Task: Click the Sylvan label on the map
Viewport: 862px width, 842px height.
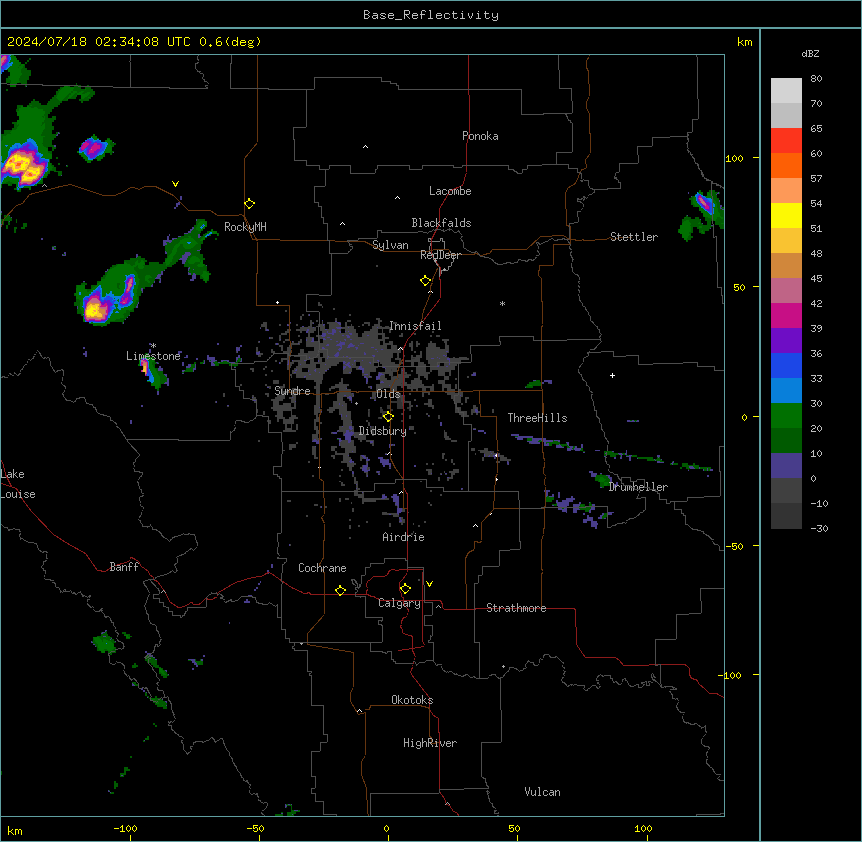Action: point(390,245)
